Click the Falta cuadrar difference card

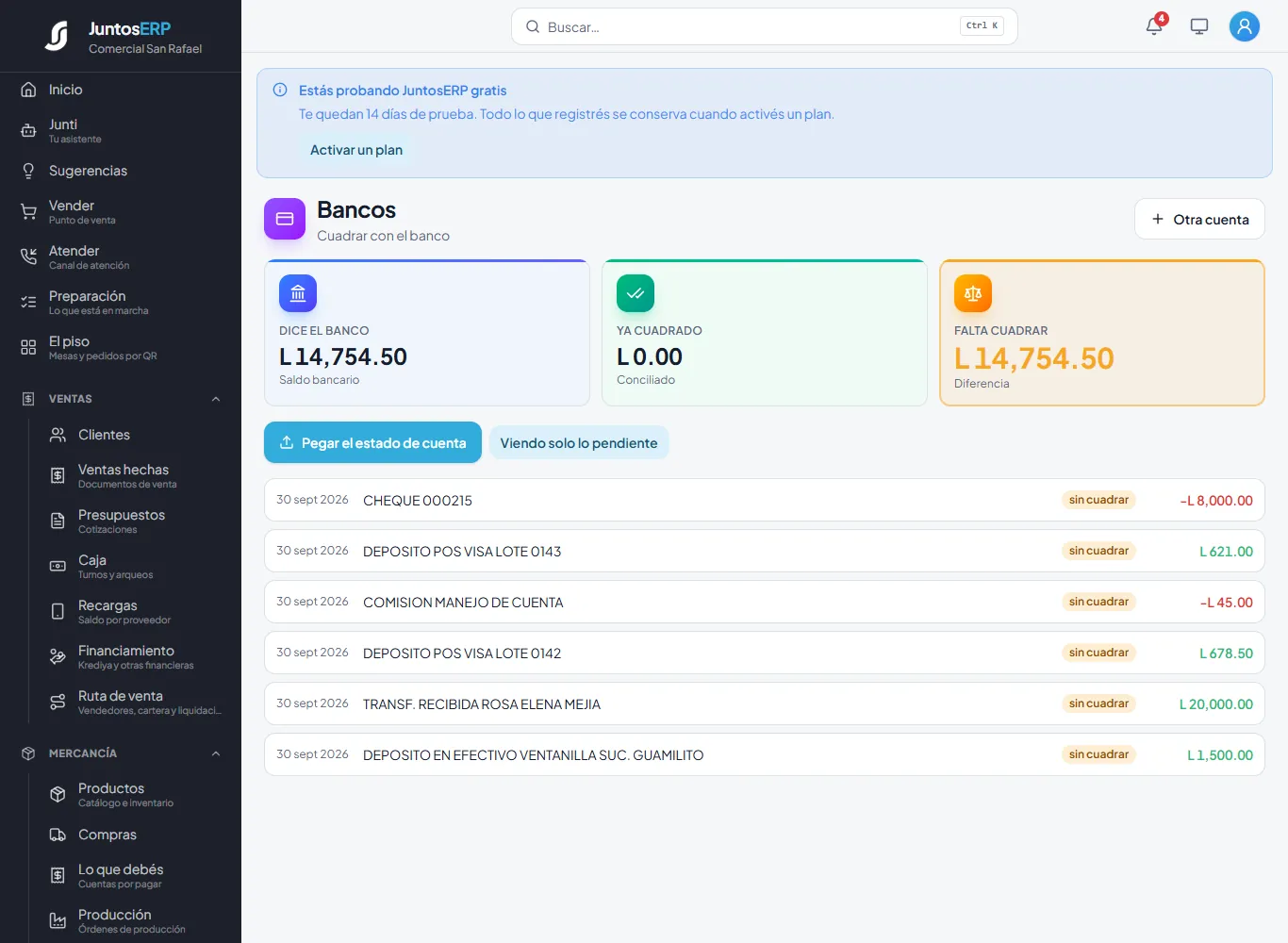[x=1102, y=333]
